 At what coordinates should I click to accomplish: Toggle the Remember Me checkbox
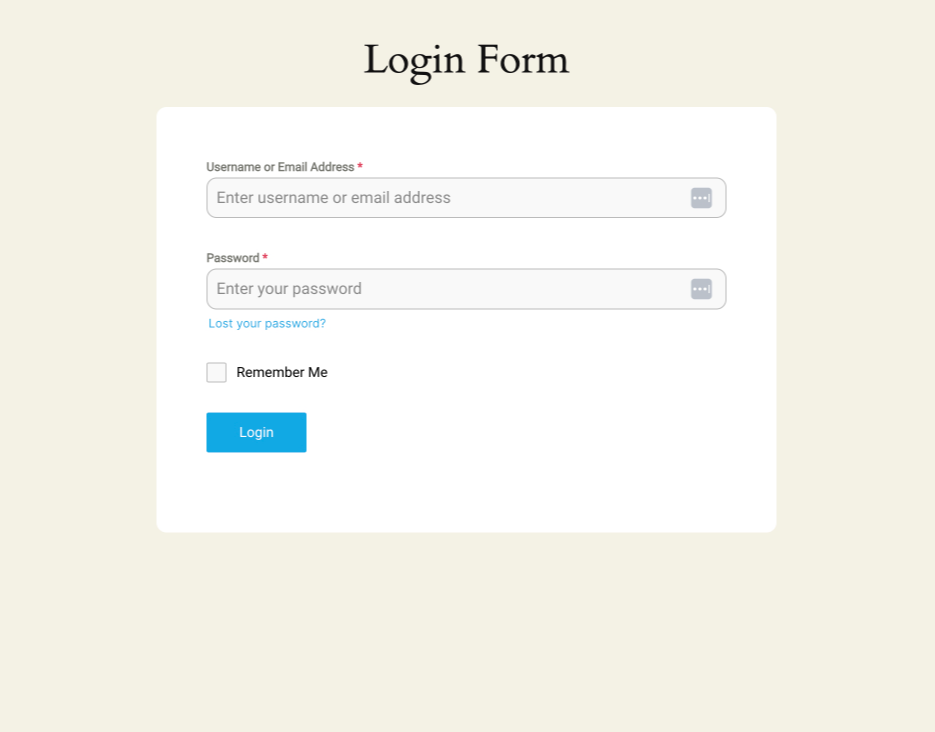[216, 372]
